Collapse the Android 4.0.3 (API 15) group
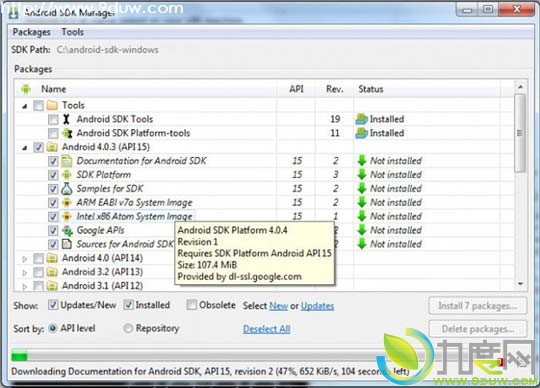The image size is (540, 388). [24, 148]
